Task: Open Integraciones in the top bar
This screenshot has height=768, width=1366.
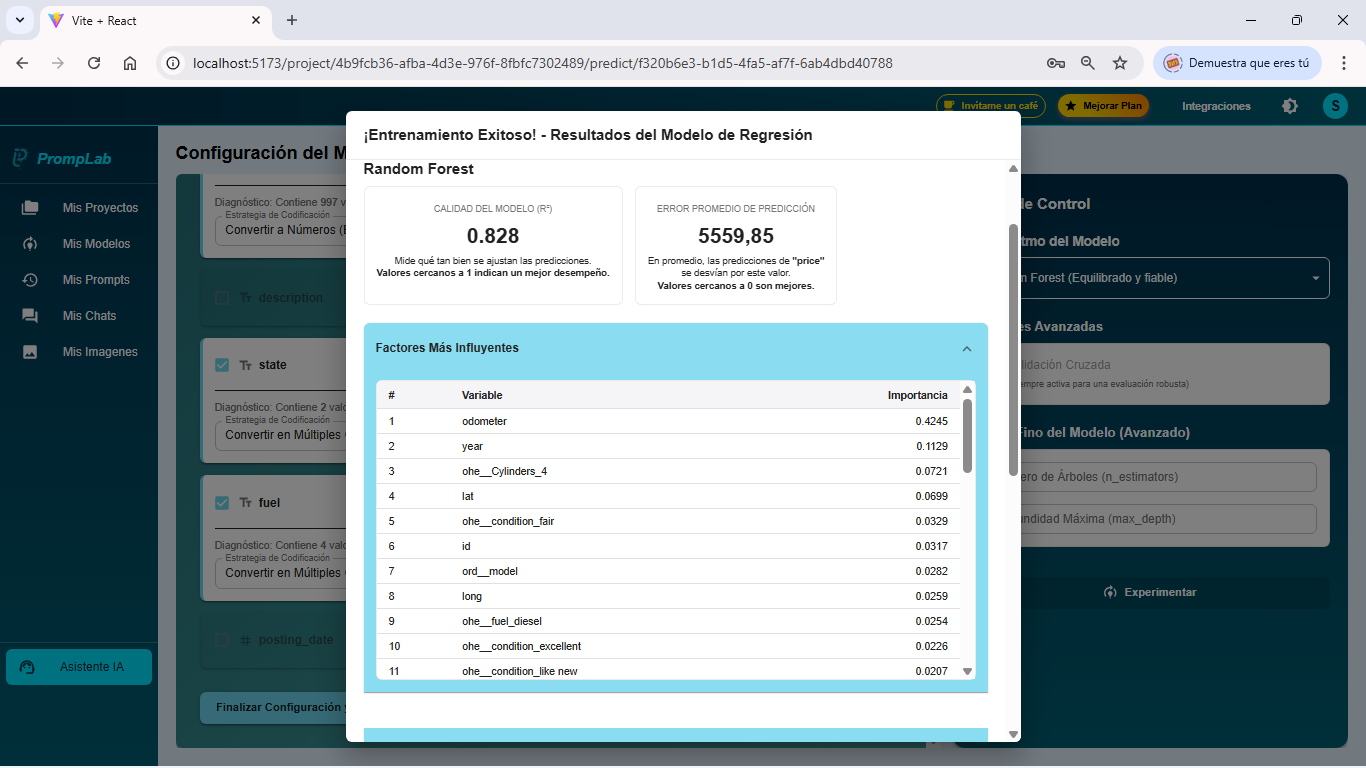Action: point(1216,106)
